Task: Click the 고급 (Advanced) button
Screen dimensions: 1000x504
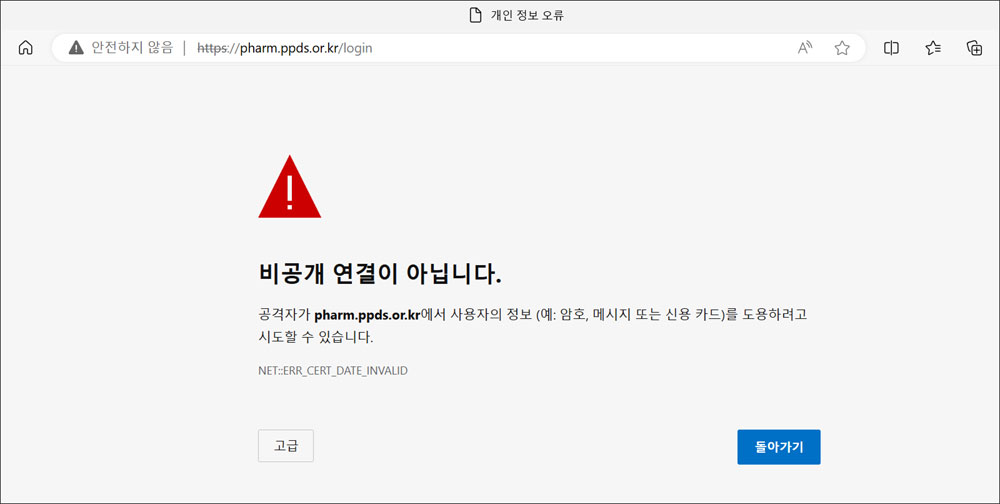Action: click(286, 446)
